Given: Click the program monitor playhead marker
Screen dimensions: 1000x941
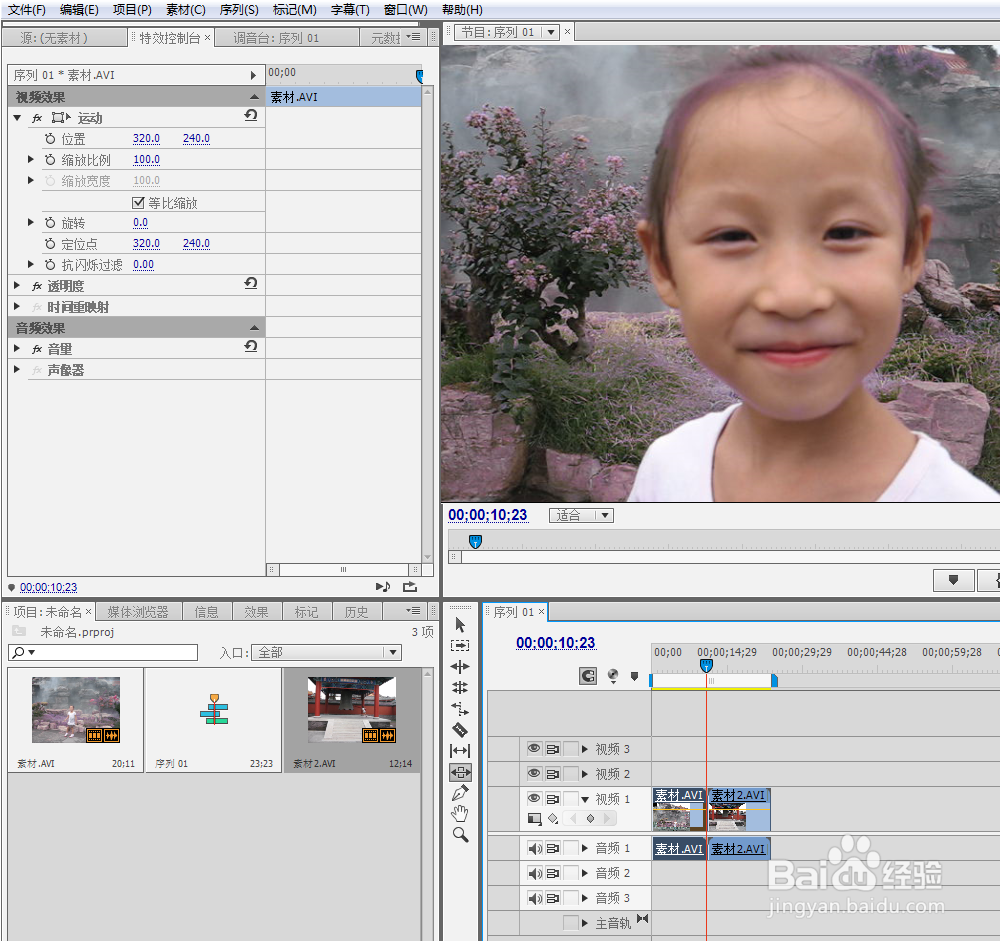Looking at the screenshot, I should point(475,542).
